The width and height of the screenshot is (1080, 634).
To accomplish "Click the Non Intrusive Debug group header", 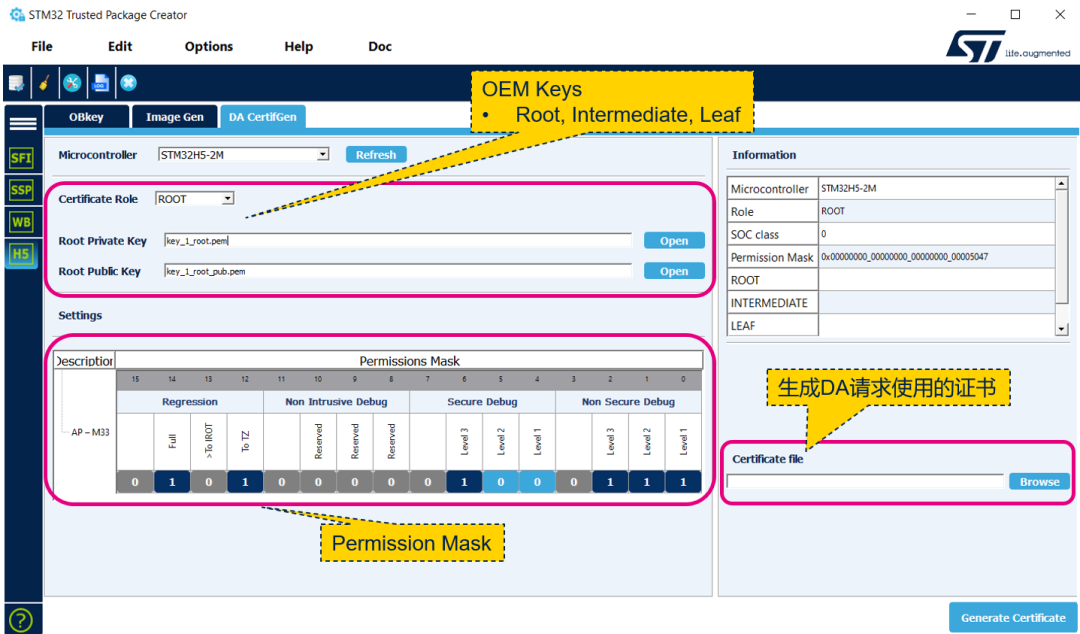I will (x=336, y=402).
